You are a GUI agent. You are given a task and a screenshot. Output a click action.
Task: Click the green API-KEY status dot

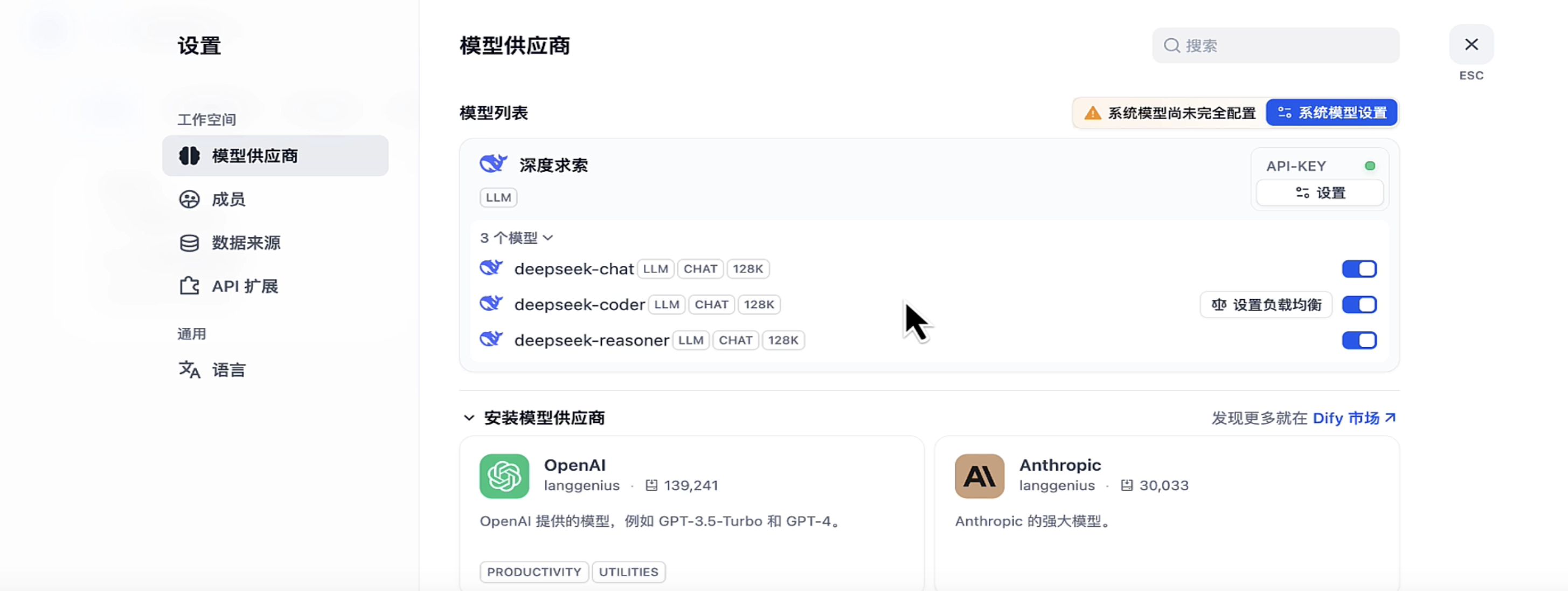tap(1370, 166)
